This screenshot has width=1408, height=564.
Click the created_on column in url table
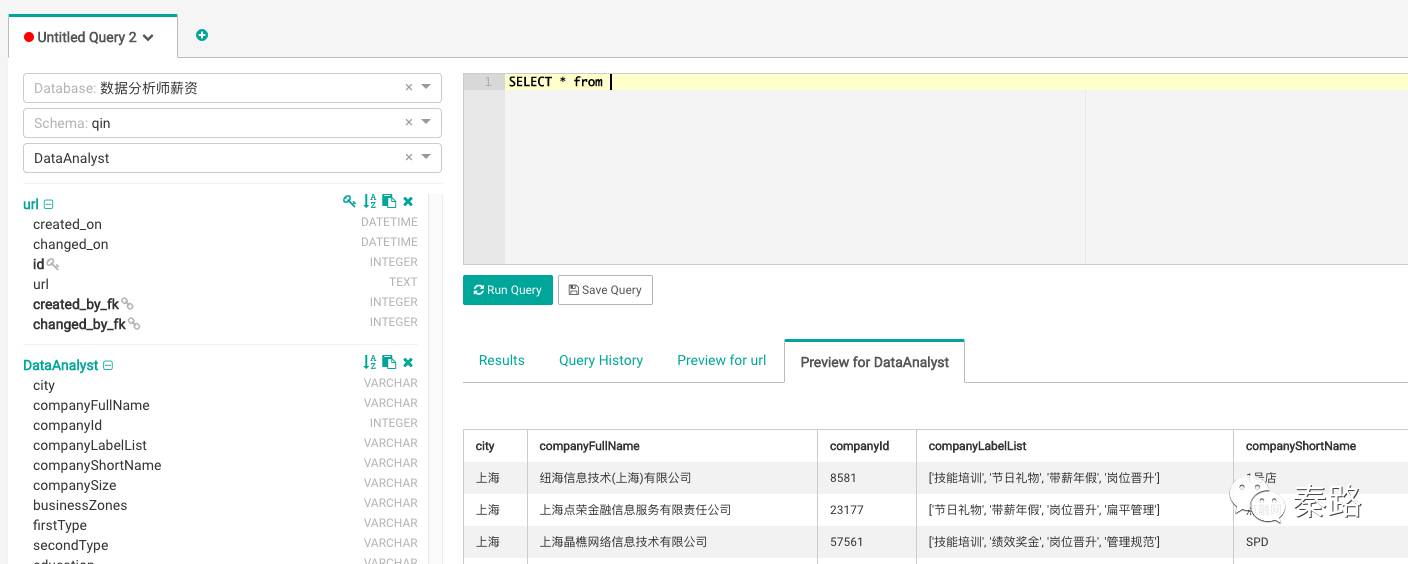(x=67, y=224)
